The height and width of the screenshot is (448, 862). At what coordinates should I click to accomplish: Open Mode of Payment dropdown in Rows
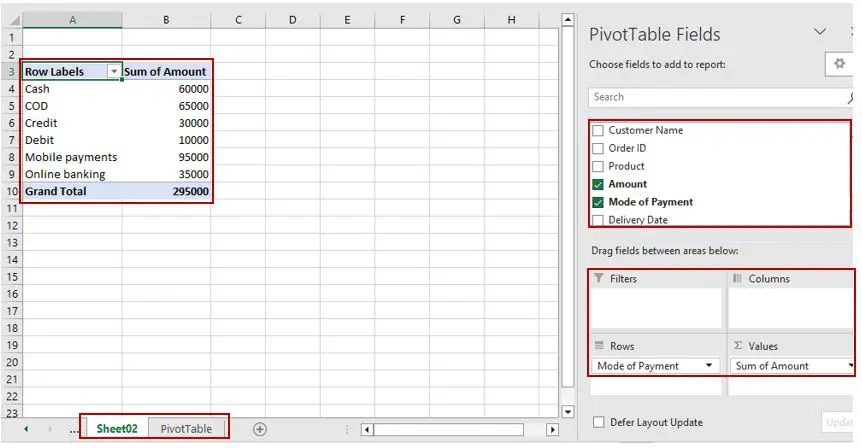point(709,366)
